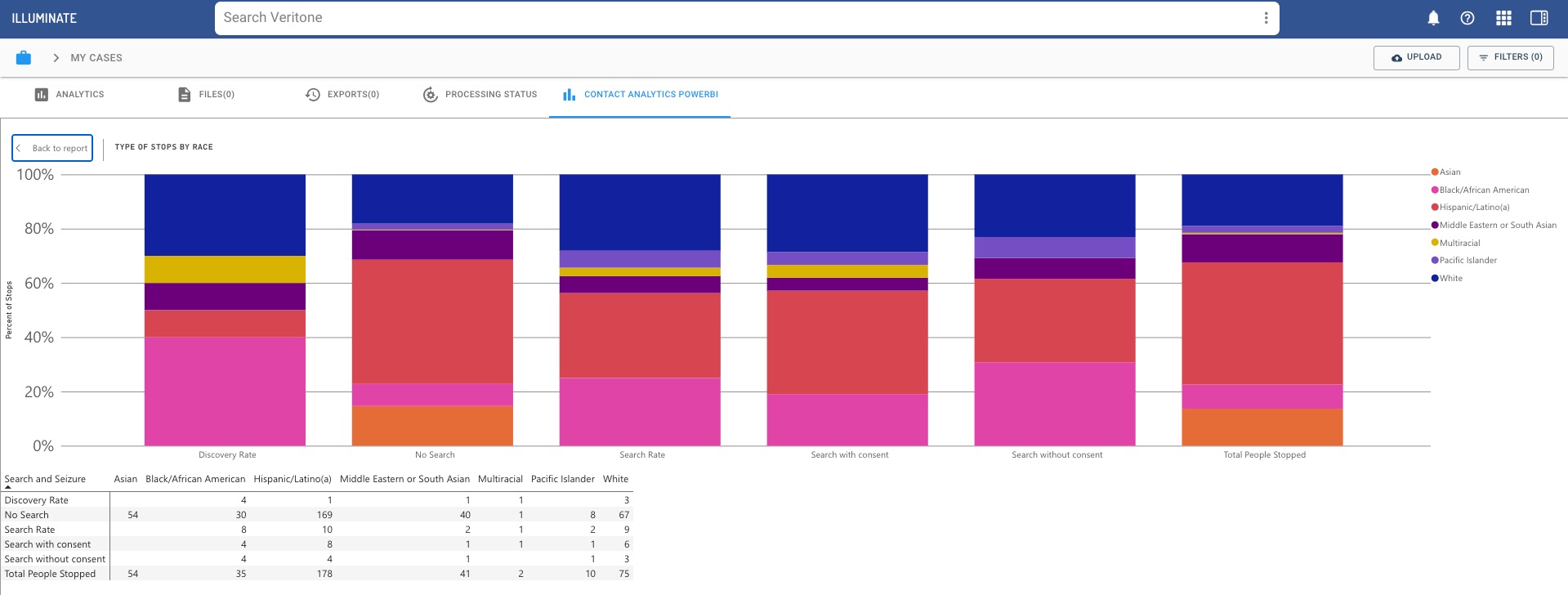Select the Search with consent row label
The width and height of the screenshot is (1568, 595).
[47, 544]
